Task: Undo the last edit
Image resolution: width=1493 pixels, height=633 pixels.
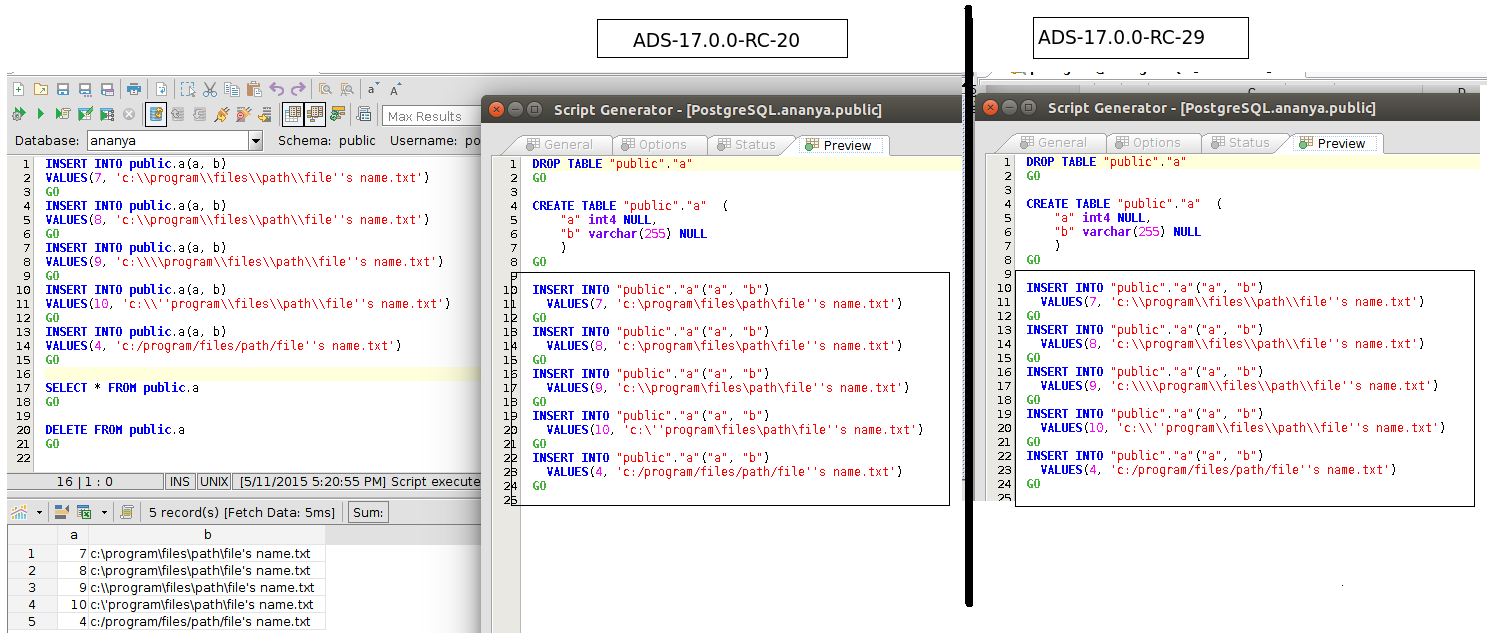Action: tap(277, 89)
